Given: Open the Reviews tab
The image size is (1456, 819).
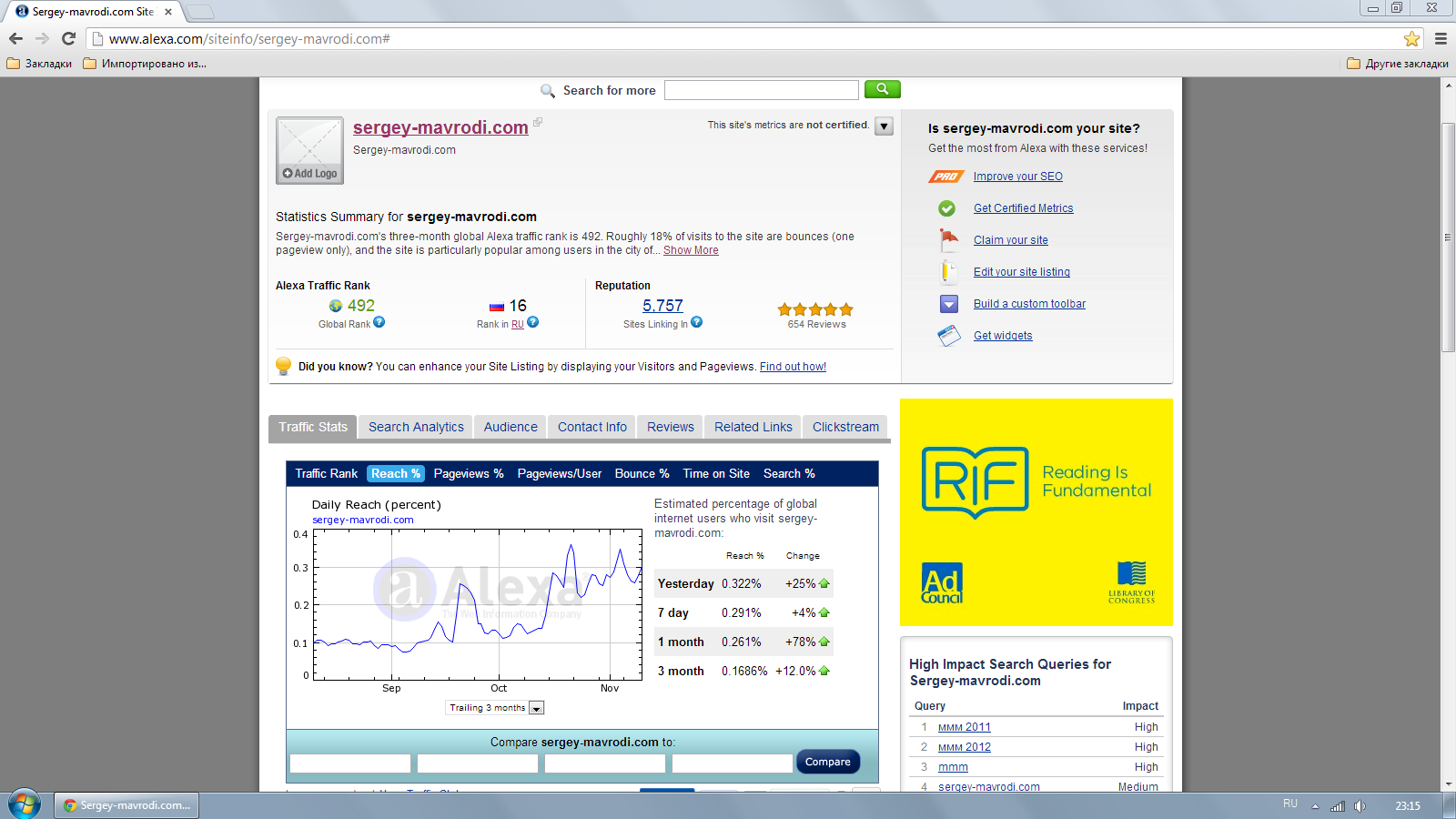Looking at the screenshot, I should [x=671, y=427].
